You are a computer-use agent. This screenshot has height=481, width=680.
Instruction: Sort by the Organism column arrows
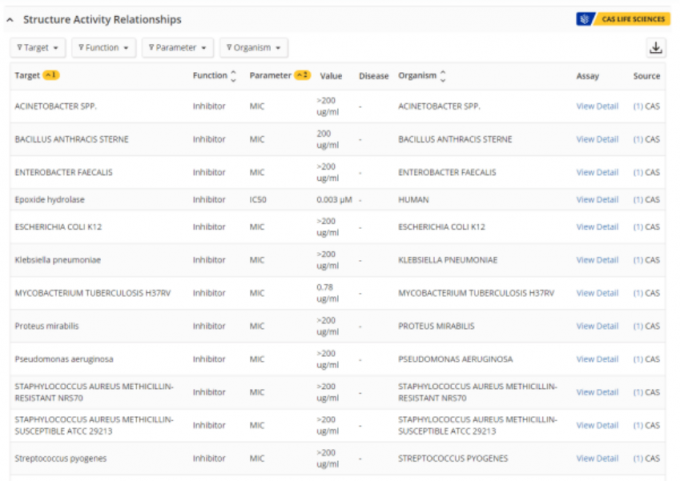click(x=443, y=75)
